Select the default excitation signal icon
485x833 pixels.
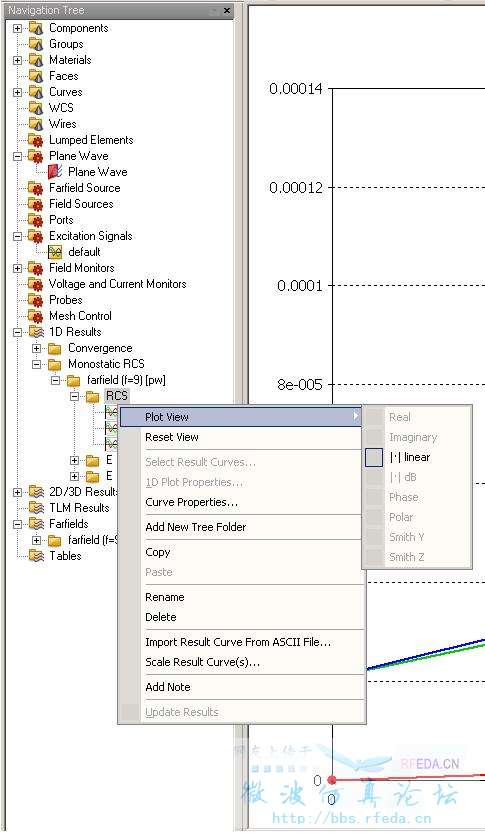click(x=55, y=252)
